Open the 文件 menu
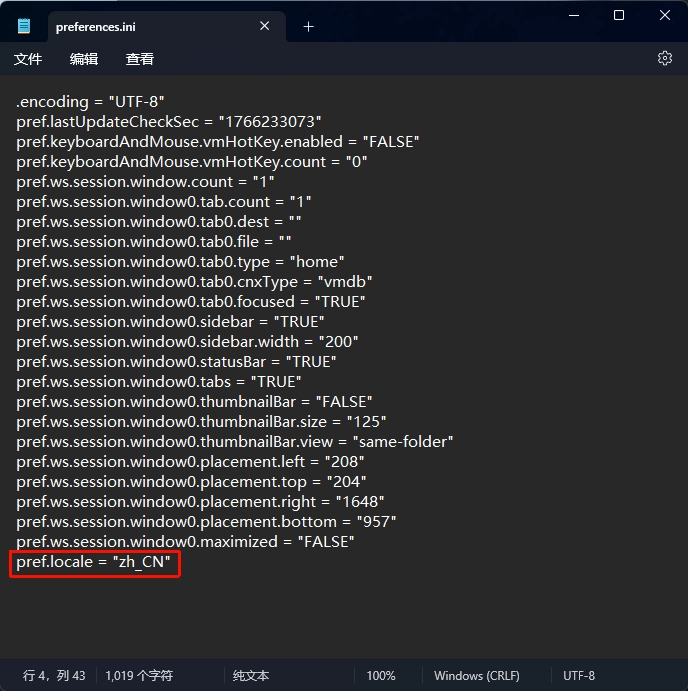The width and height of the screenshot is (688, 691). (x=28, y=59)
